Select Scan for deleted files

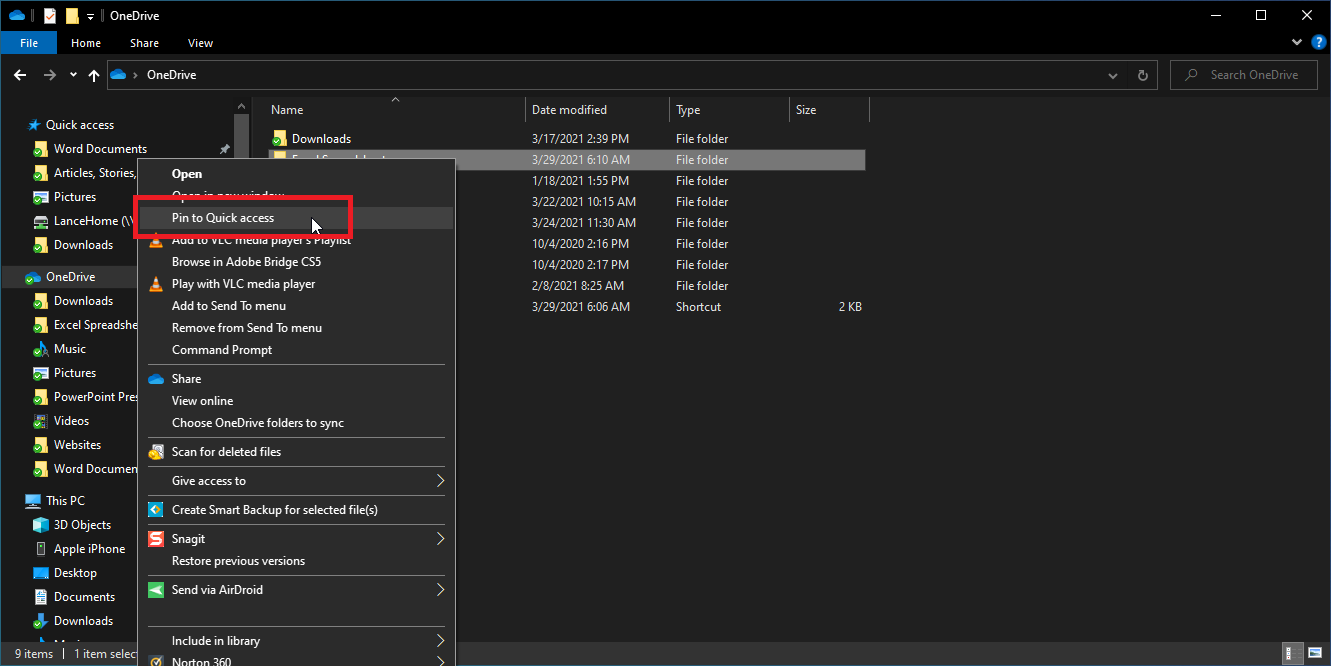click(226, 452)
